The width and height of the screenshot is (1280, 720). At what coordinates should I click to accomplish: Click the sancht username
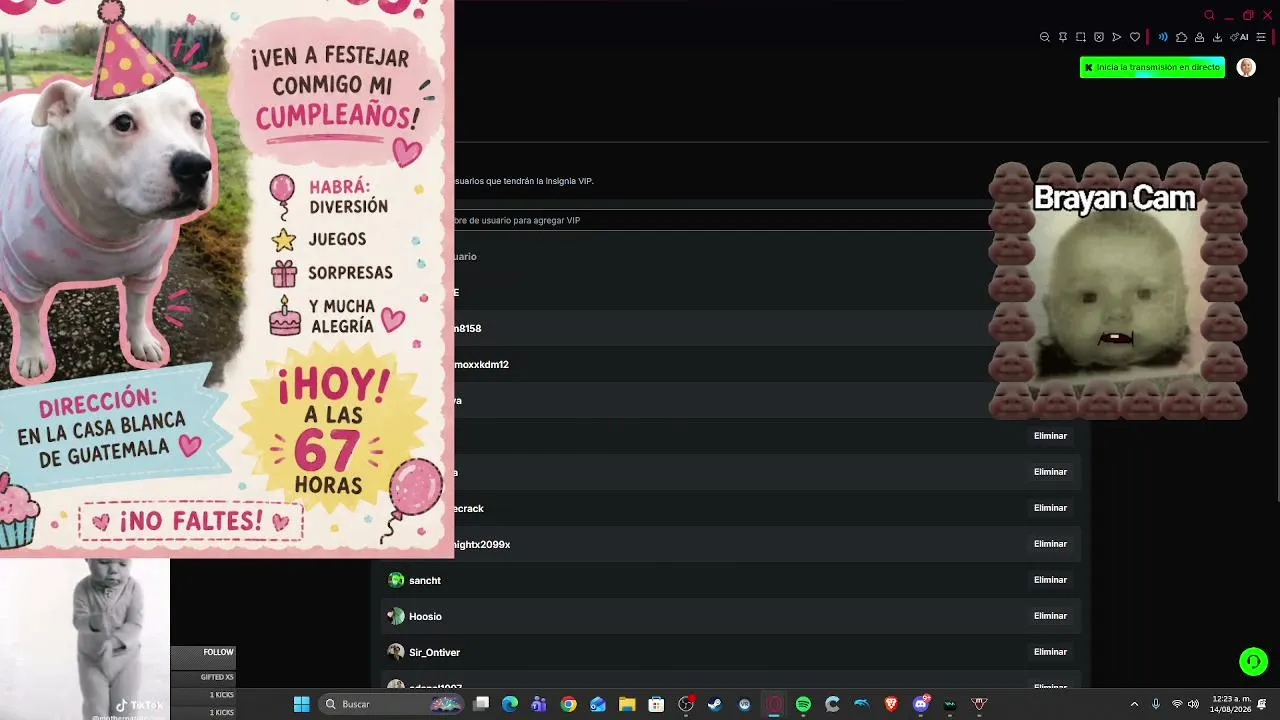click(425, 580)
